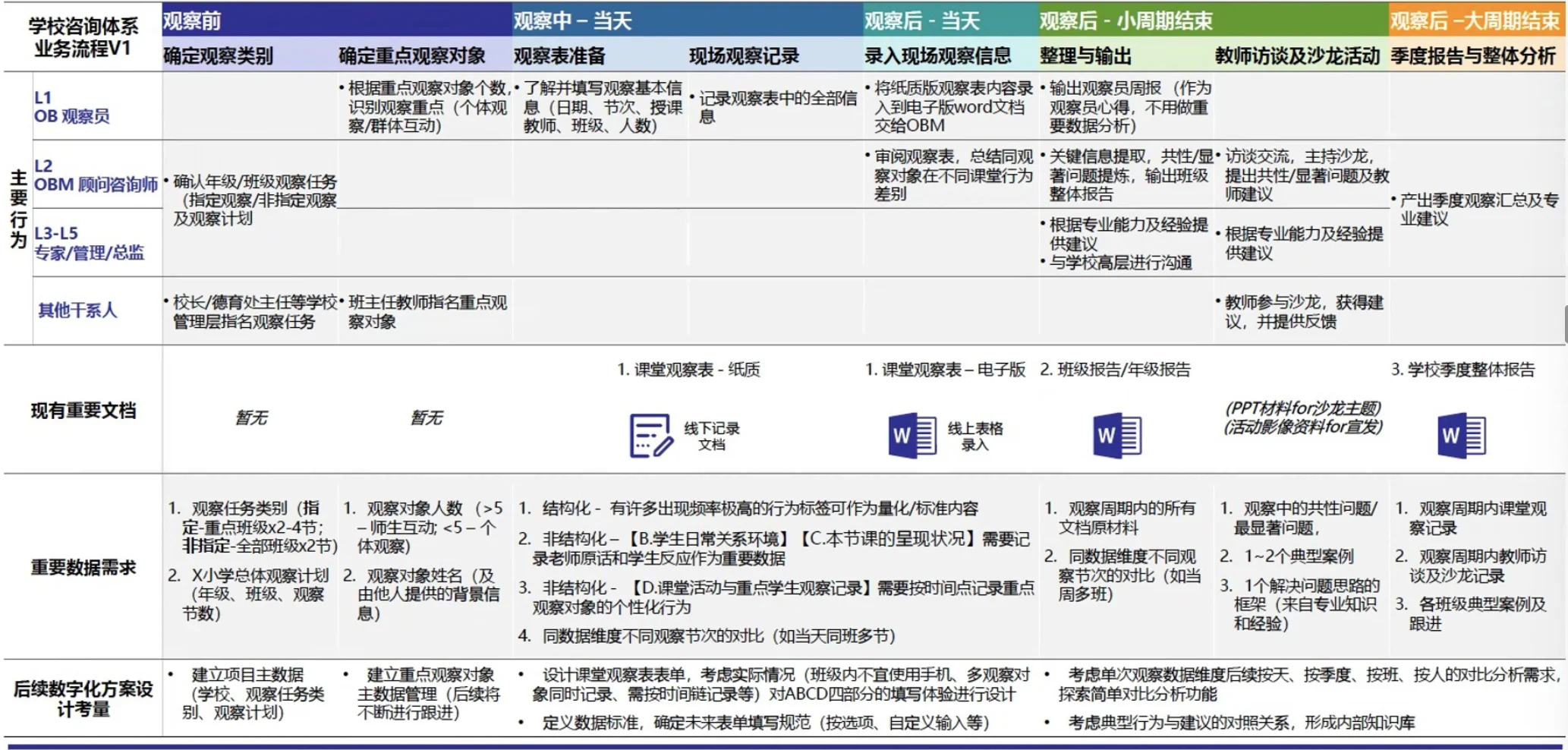Screen dimensions: 1568x750
Task: Select the 现有重要文档 row heading
Action: pyautogui.click(x=83, y=411)
